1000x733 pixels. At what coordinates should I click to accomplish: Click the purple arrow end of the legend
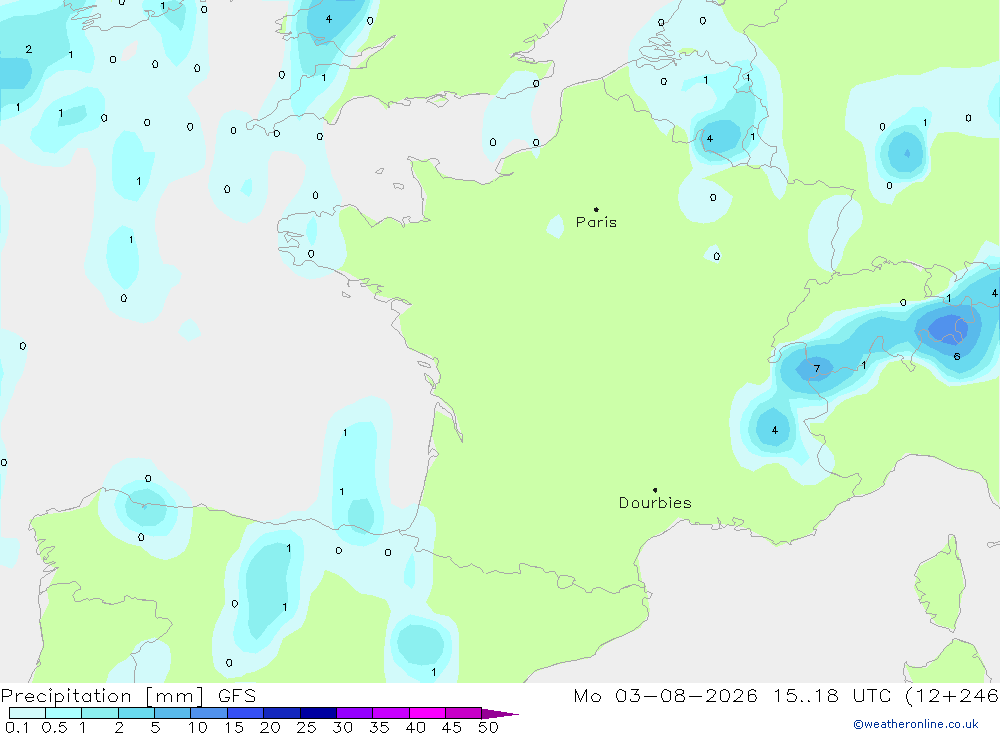pos(500,714)
